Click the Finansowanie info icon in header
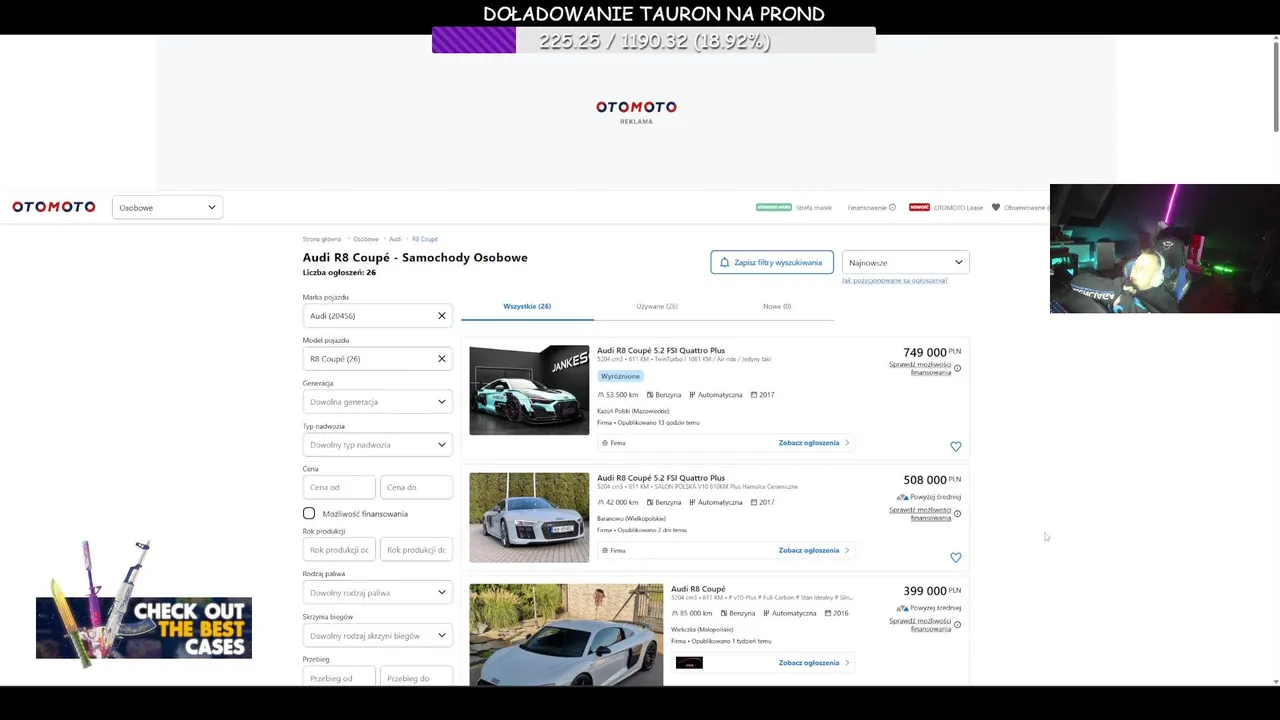 (892, 208)
